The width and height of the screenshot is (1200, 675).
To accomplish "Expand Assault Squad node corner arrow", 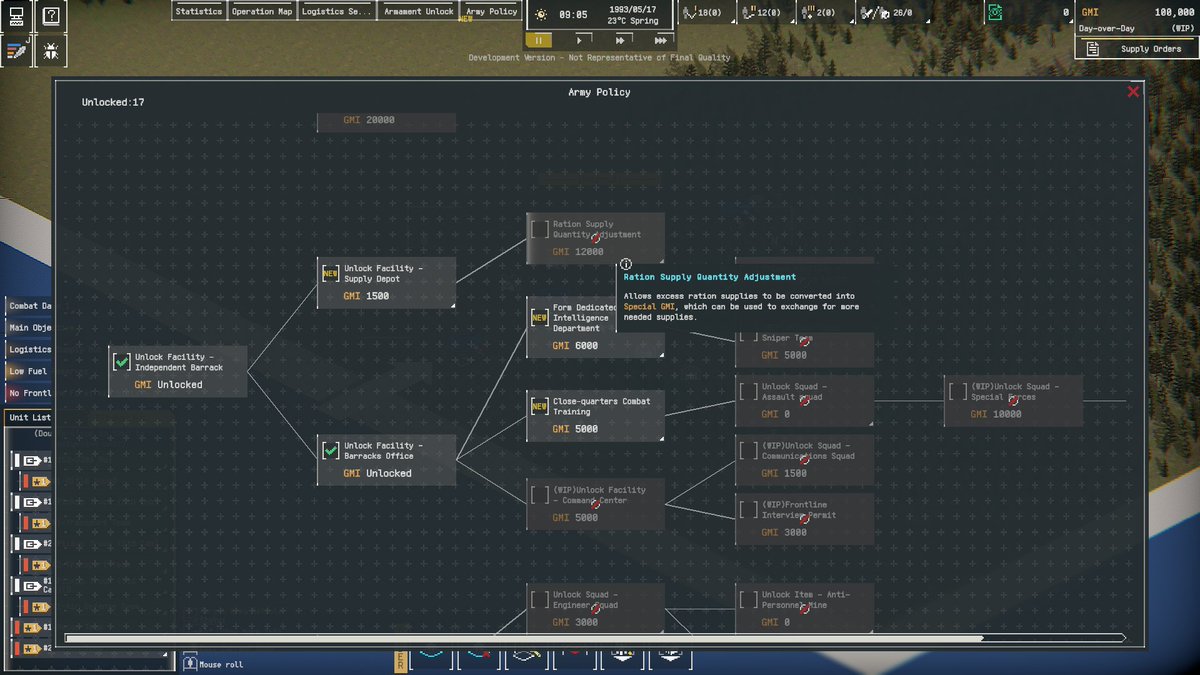I will (870, 423).
